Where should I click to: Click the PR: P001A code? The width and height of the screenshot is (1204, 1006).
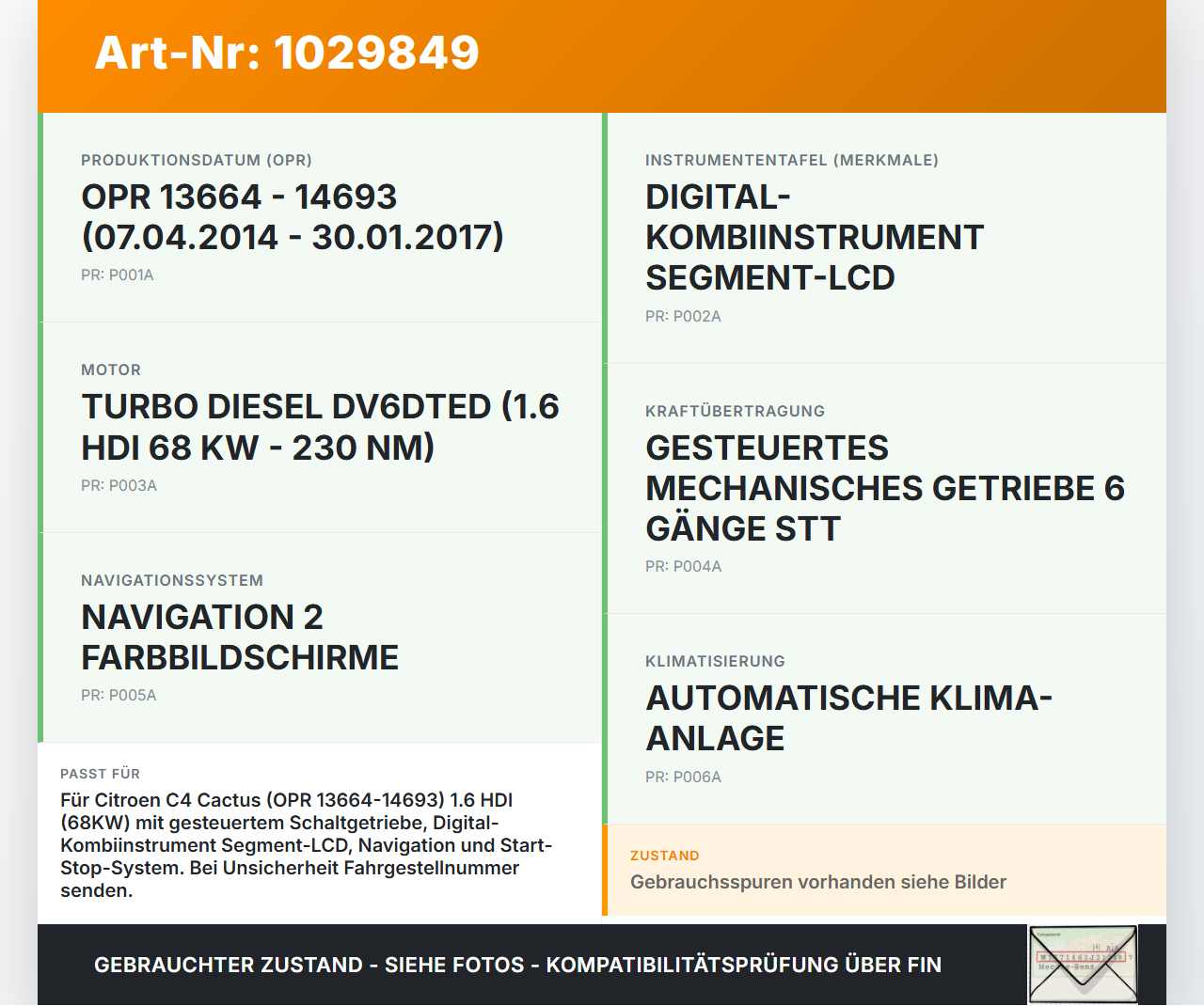(x=118, y=275)
